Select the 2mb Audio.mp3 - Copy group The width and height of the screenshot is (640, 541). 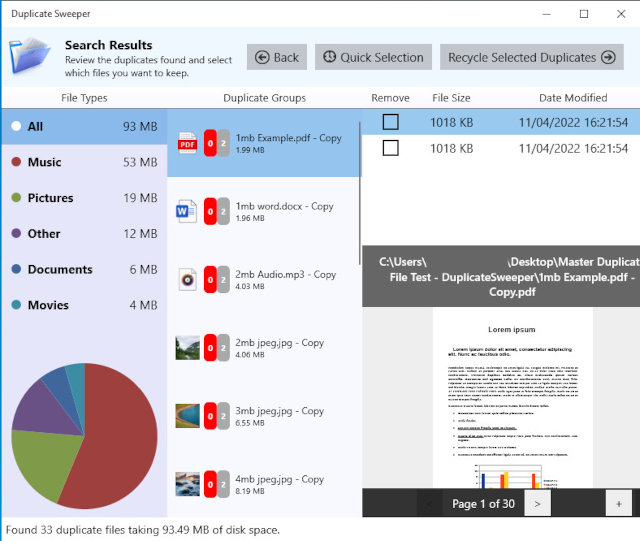tap(264, 280)
